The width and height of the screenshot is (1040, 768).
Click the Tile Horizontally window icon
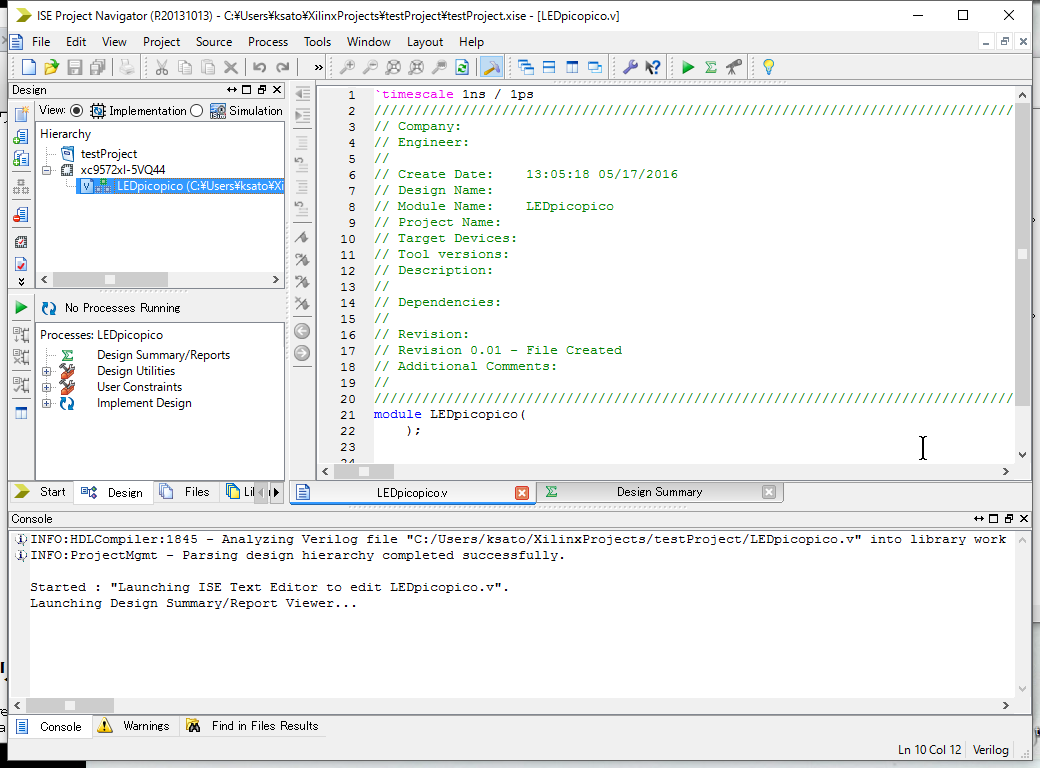(x=549, y=67)
